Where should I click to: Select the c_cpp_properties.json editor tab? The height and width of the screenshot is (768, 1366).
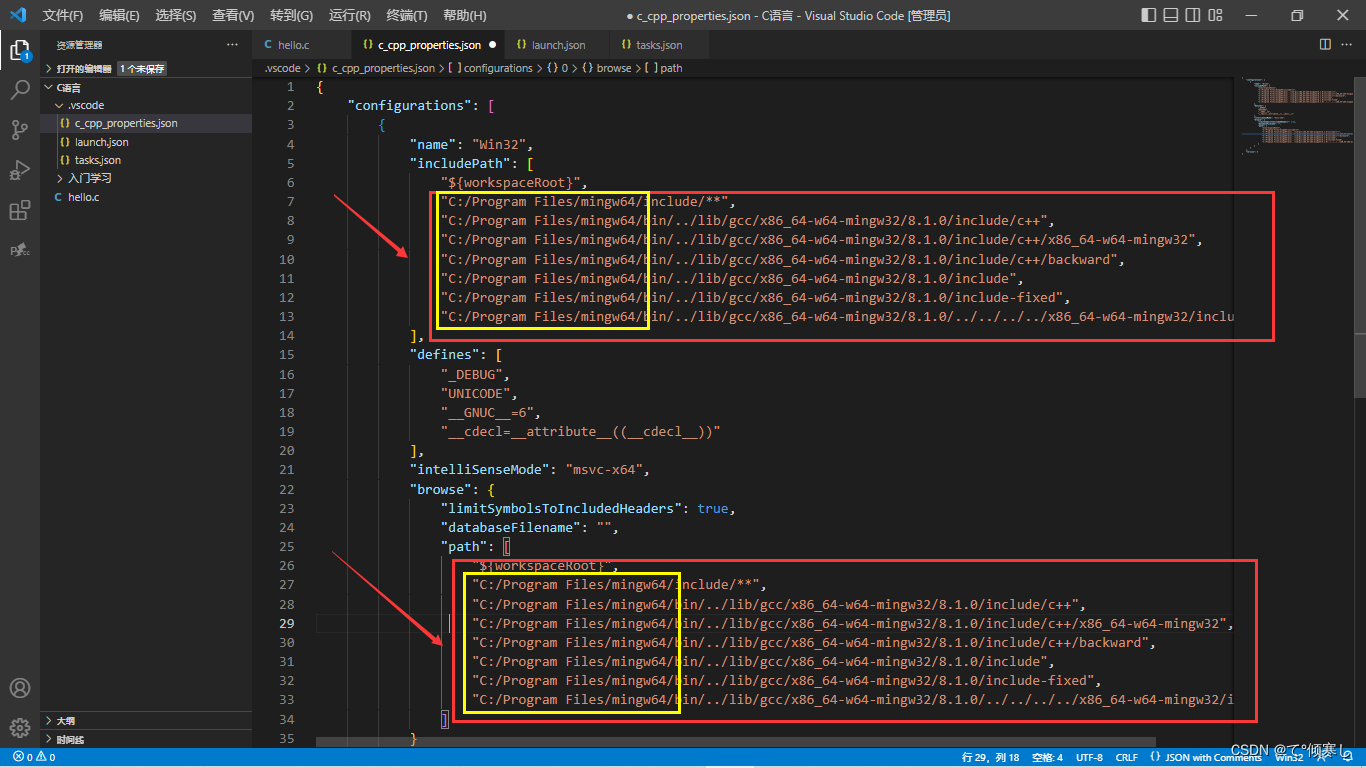click(430, 45)
